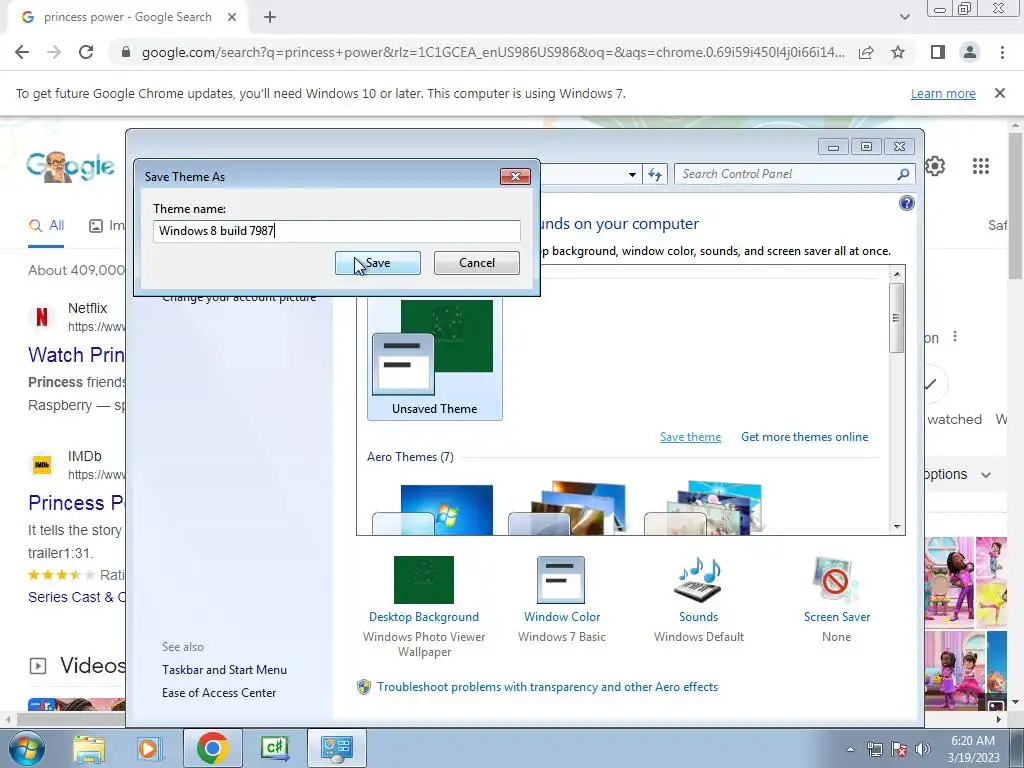The image size is (1024, 768).
Task: Click the volume speaker tray icon
Action: (923, 749)
